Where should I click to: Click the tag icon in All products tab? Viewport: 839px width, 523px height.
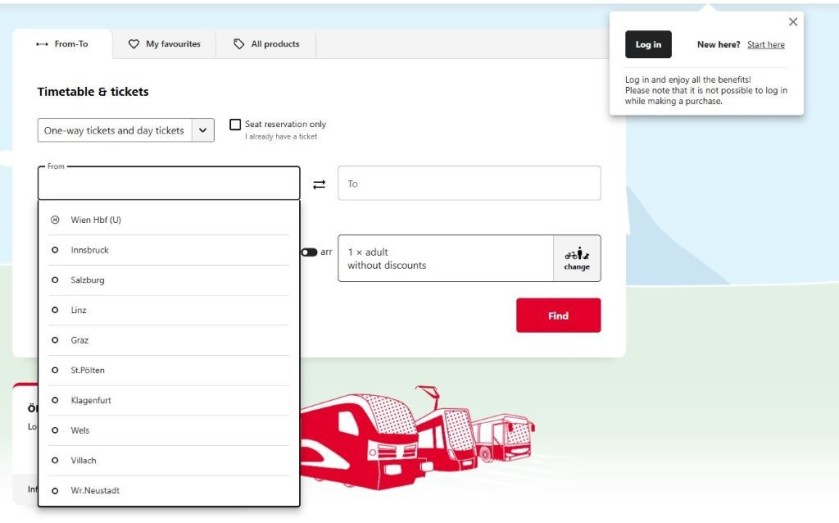pos(239,44)
